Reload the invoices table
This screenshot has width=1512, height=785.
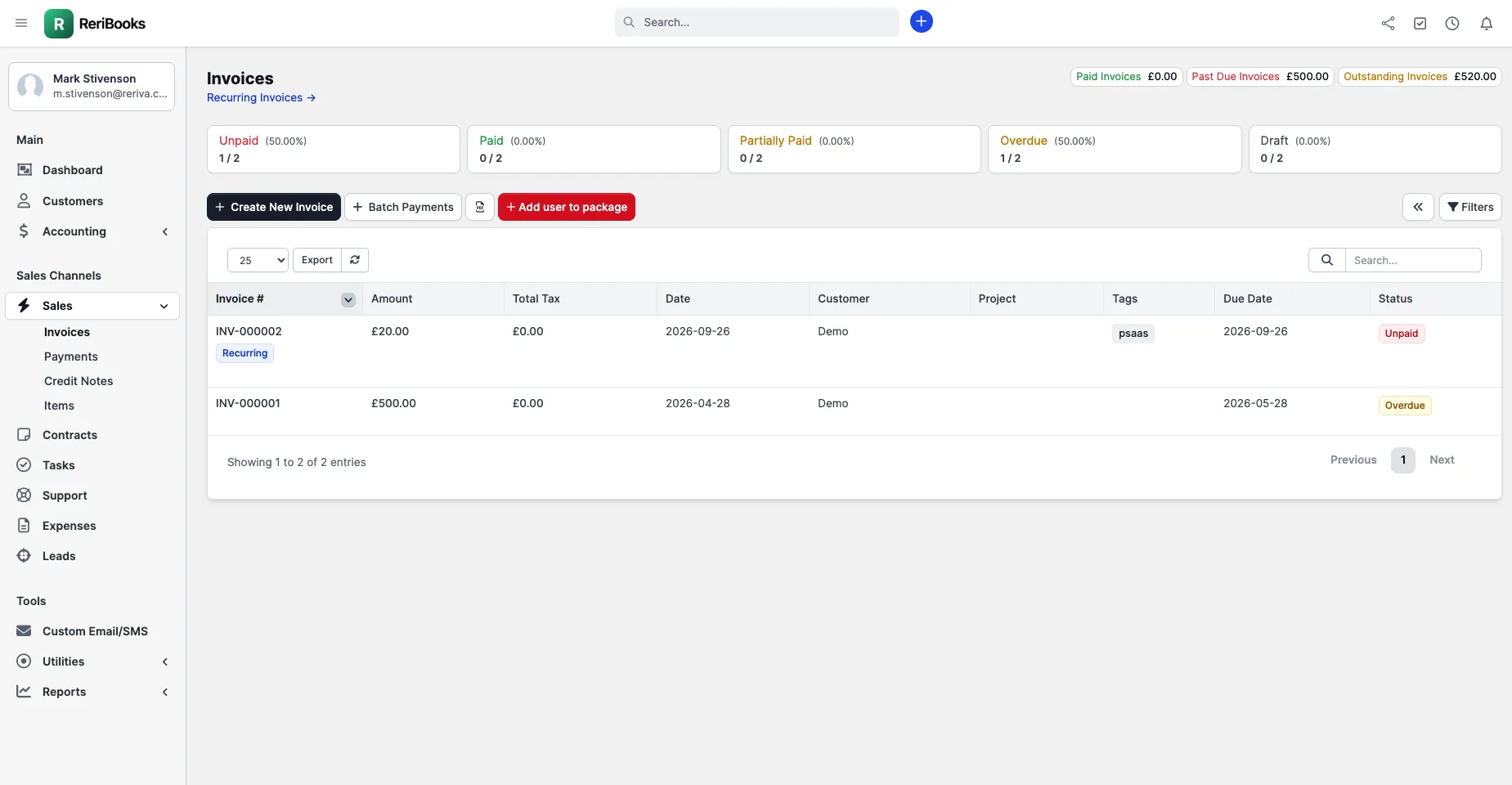click(355, 260)
